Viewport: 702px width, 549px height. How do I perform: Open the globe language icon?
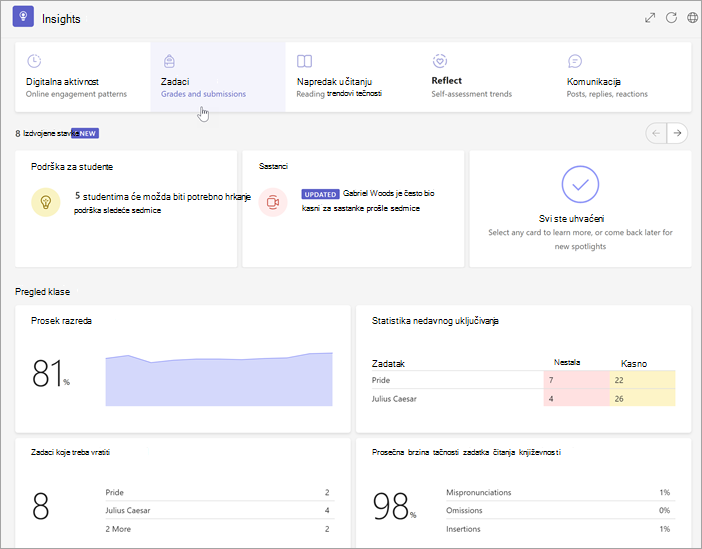(x=692, y=18)
